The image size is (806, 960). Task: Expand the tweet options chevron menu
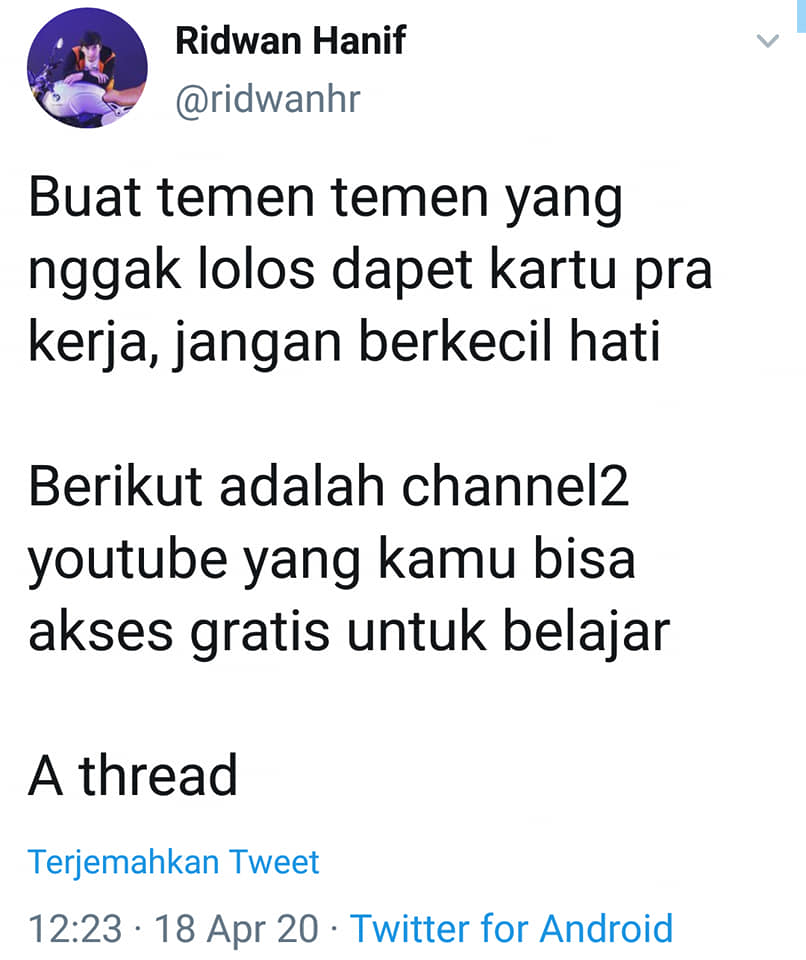pyautogui.click(x=767, y=41)
